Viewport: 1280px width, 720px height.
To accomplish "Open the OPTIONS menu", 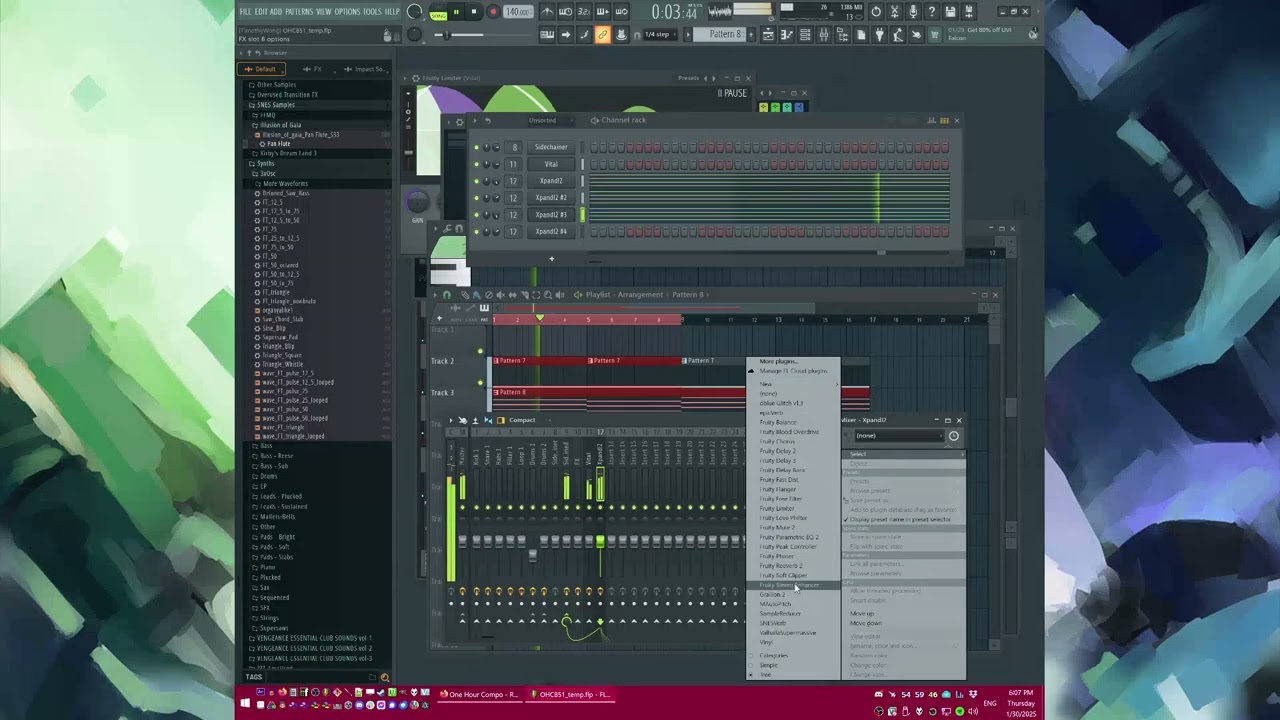I will [x=347, y=12].
